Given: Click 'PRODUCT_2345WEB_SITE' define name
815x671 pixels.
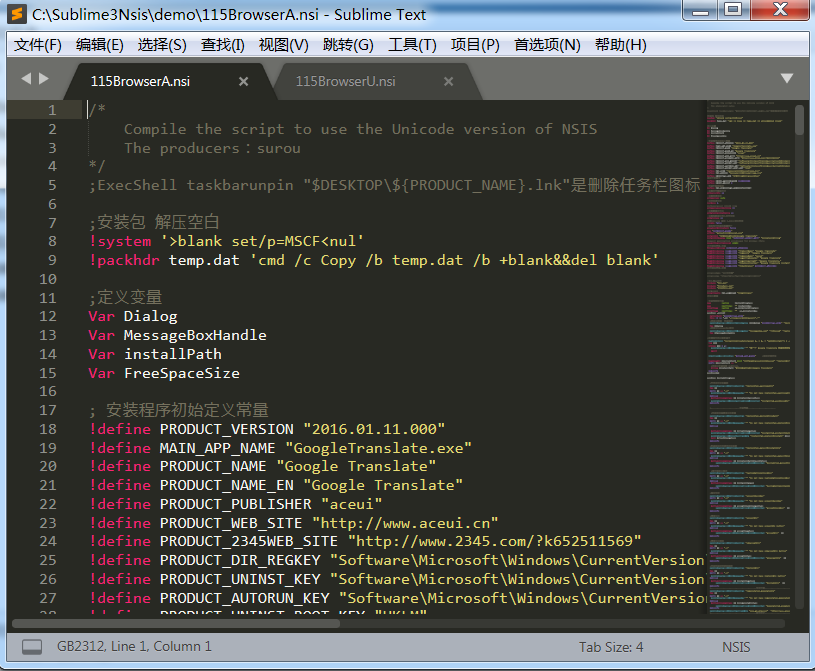Looking at the screenshot, I should 249,542.
